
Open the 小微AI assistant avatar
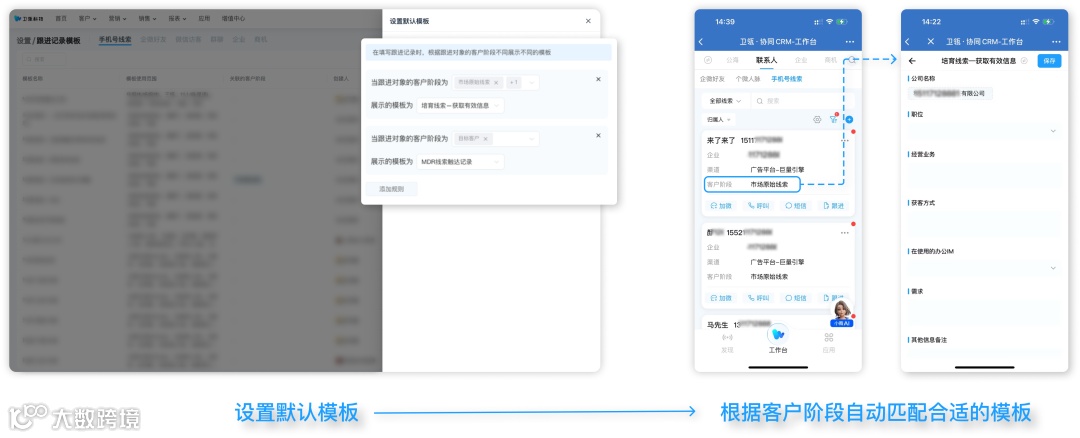coord(842,313)
